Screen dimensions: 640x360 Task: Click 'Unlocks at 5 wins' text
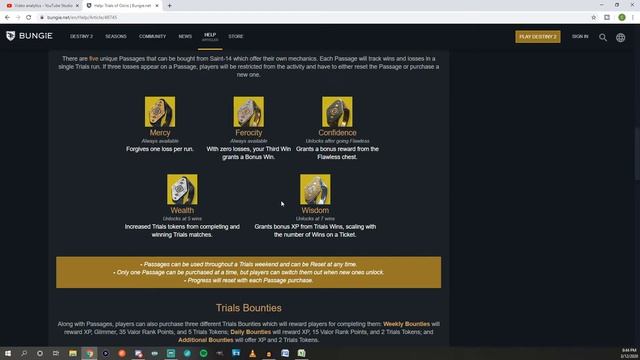click(x=182, y=219)
